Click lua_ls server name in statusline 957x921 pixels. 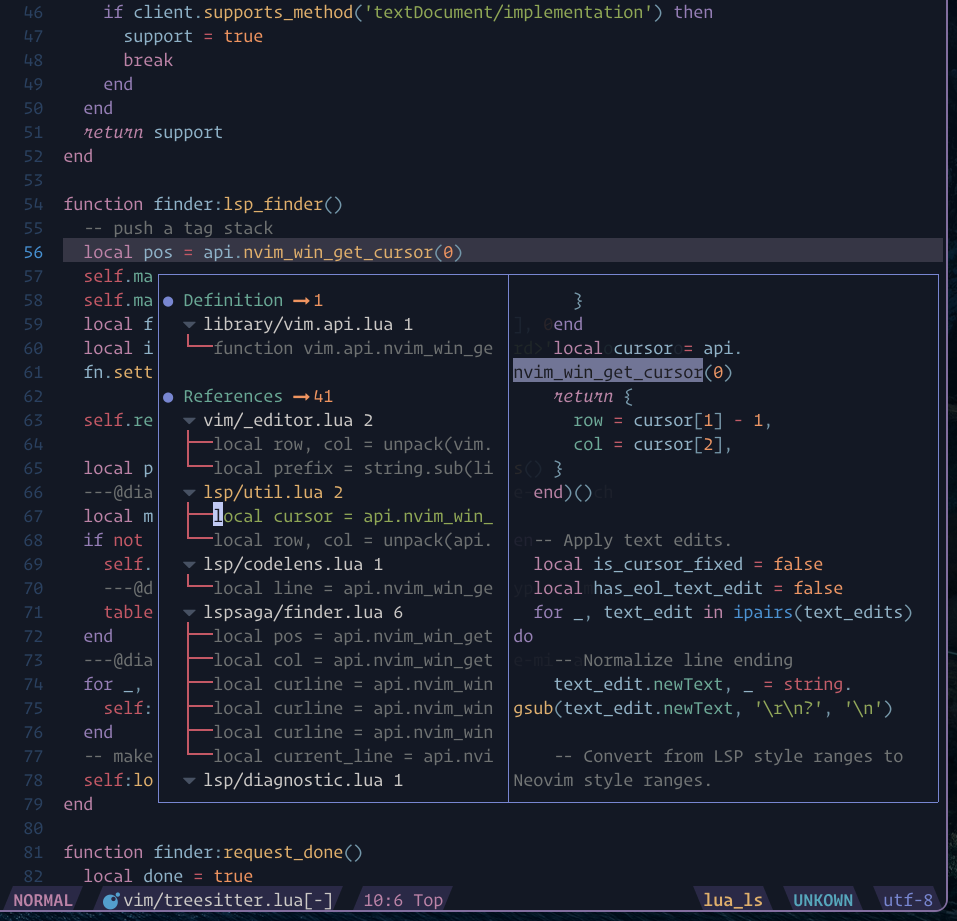point(733,900)
